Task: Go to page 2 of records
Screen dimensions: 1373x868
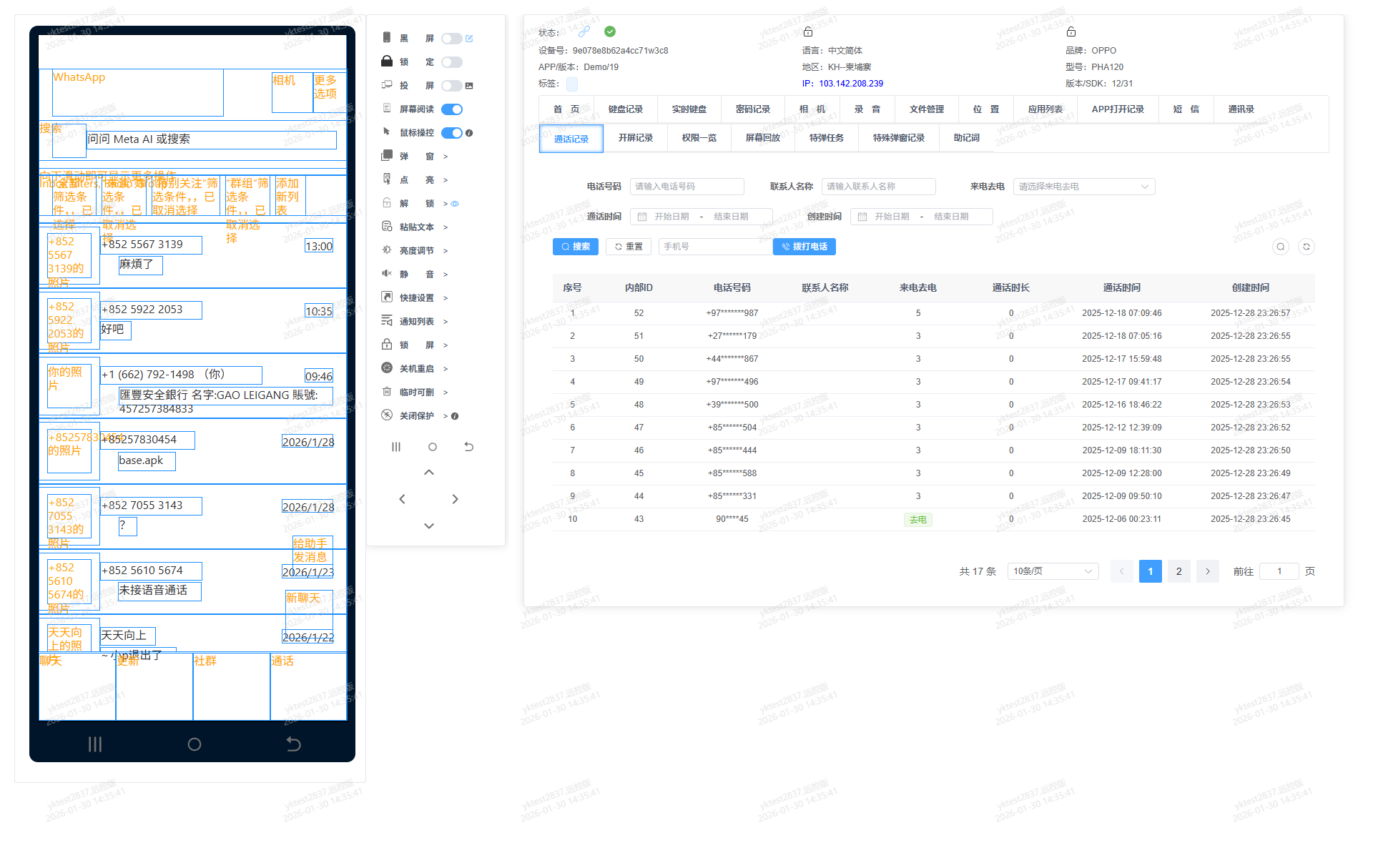Action: [x=1179, y=571]
